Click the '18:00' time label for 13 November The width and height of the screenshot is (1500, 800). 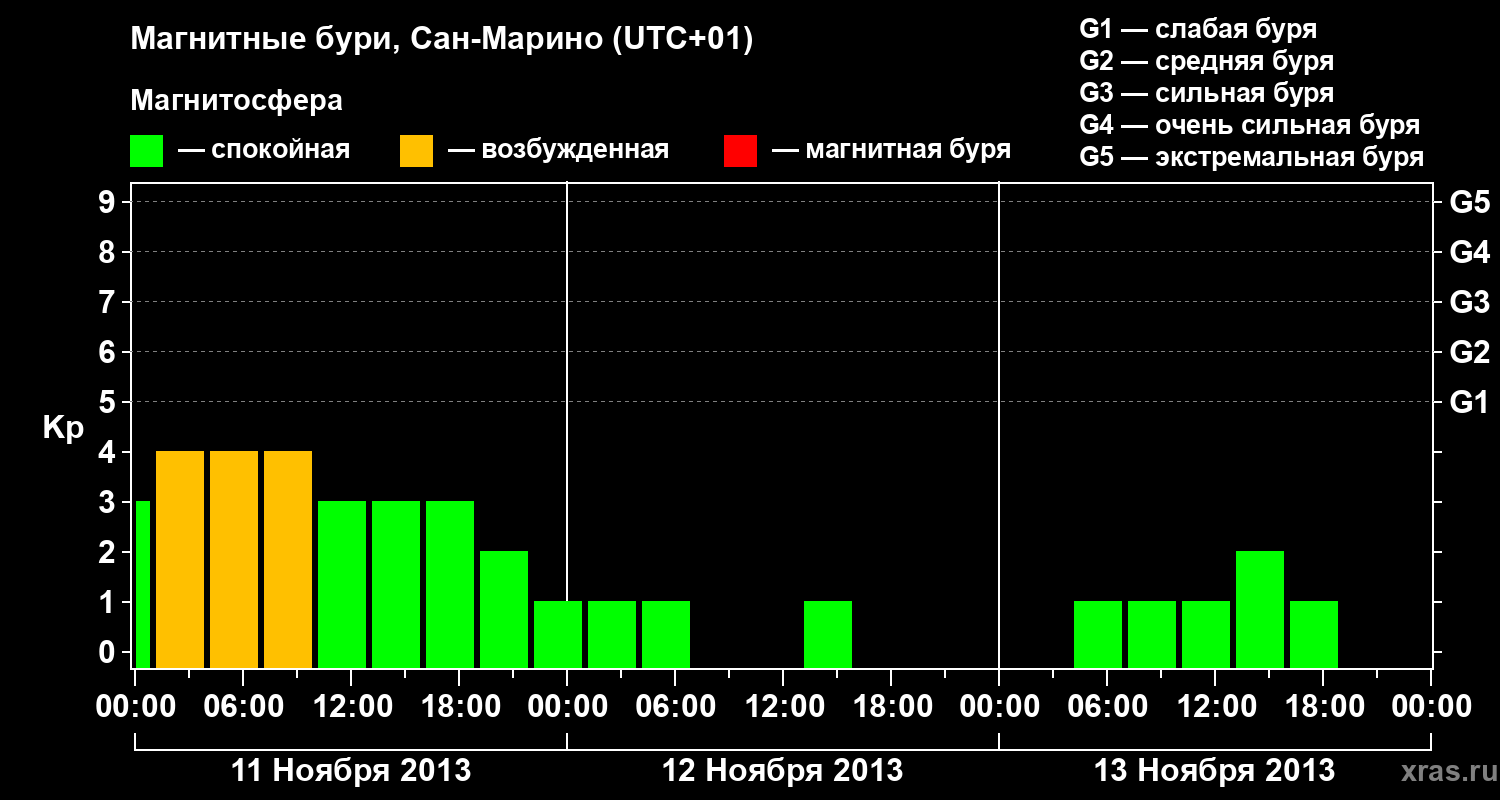coord(1323,707)
